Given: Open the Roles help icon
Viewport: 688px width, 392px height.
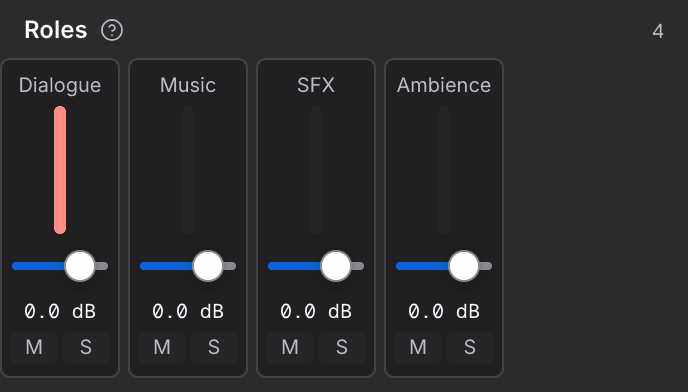Looking at the screenshot, I should pyautogui.click(x=112, y=31).
